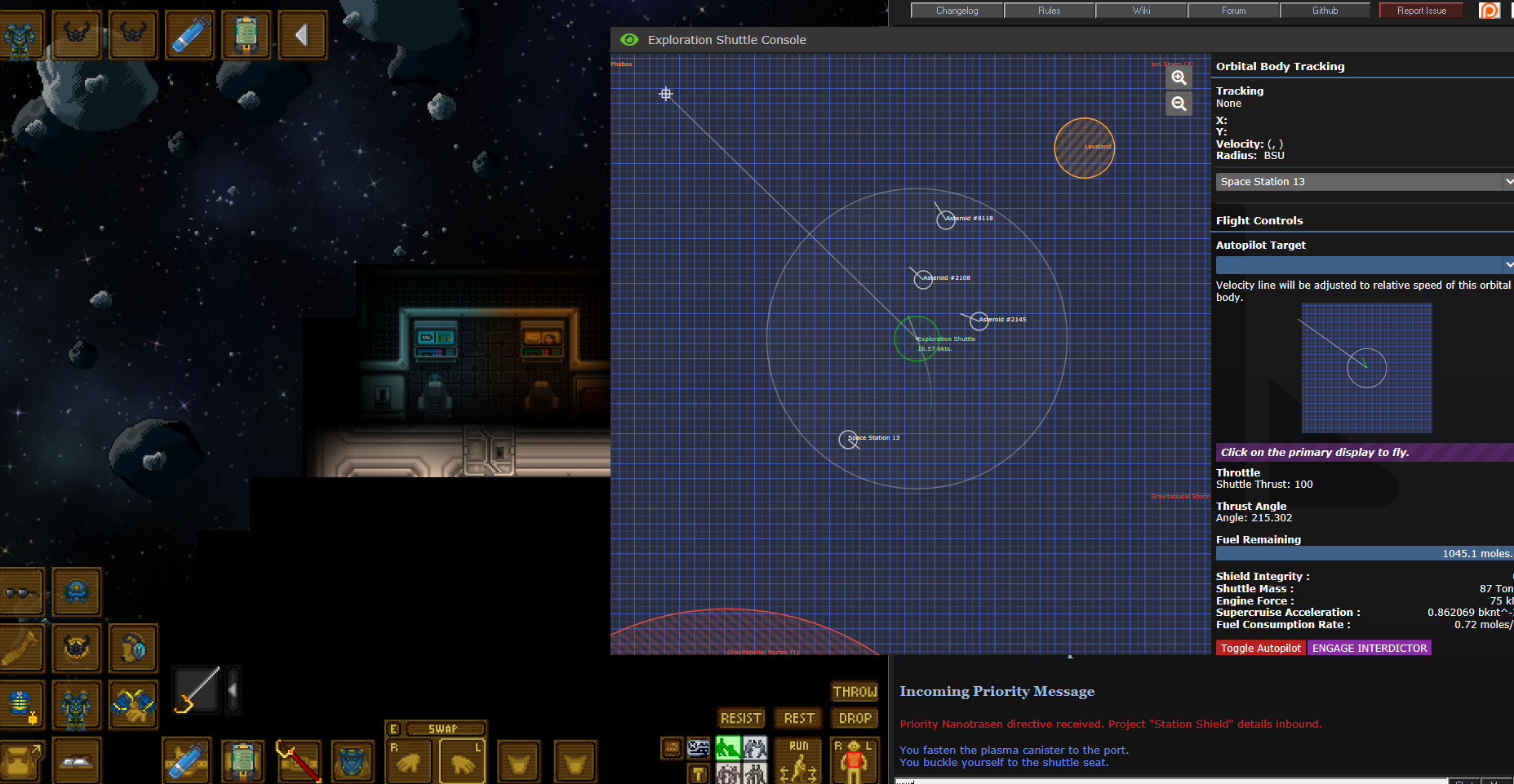Select the grab intent
Viewport: 1514px width, 784px height.
(728, 773)
